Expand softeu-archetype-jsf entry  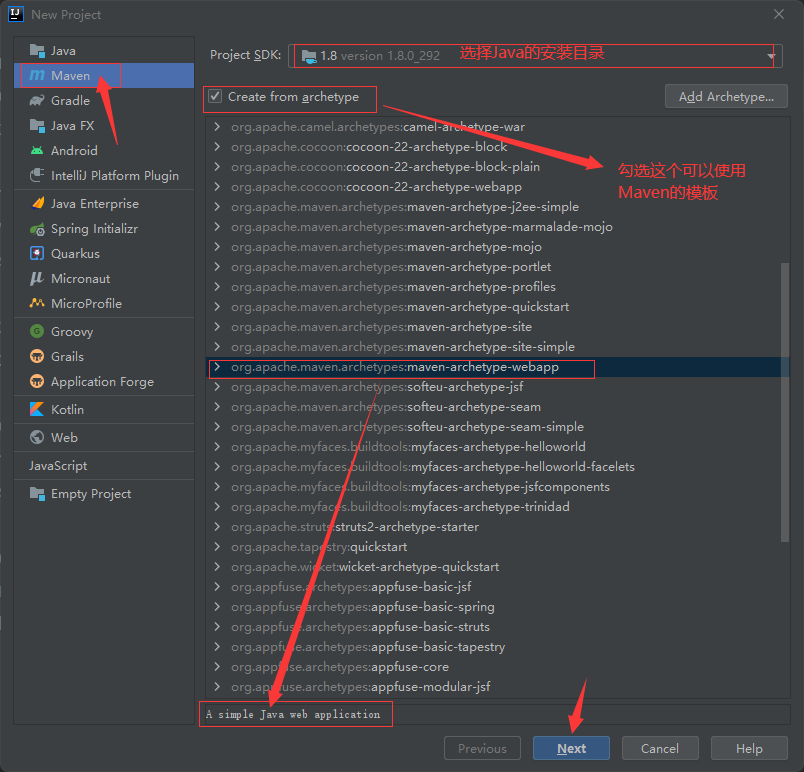(x=217, y=387)
